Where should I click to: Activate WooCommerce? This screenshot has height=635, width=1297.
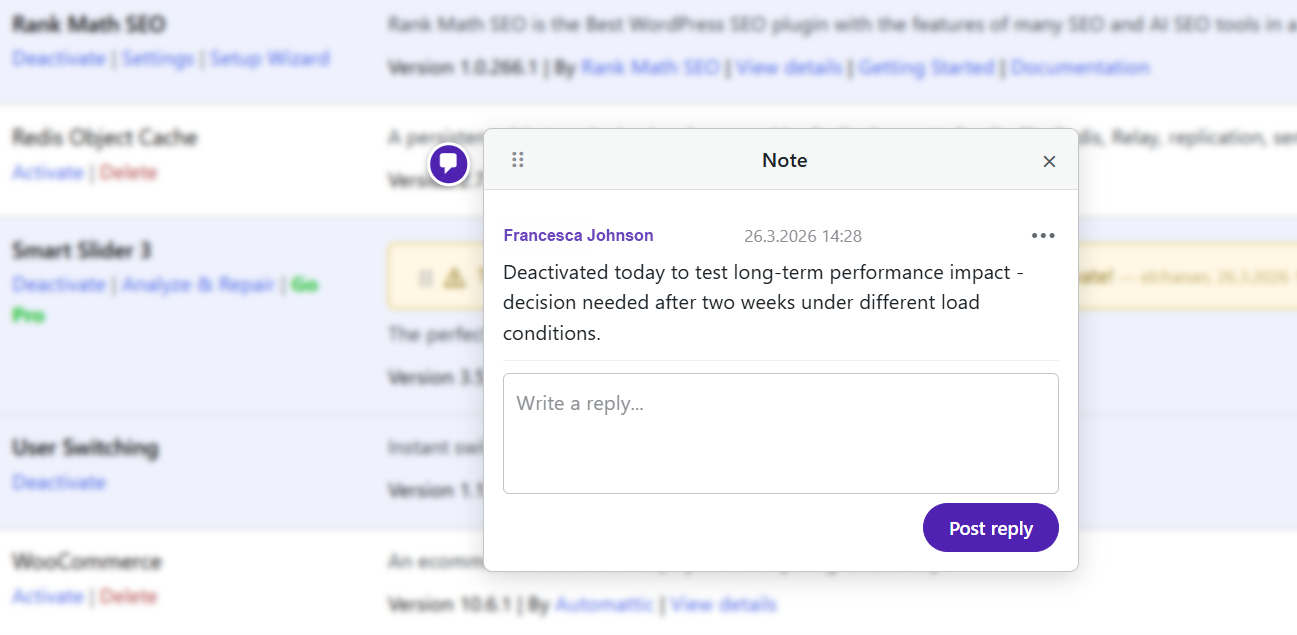(48, 596)
